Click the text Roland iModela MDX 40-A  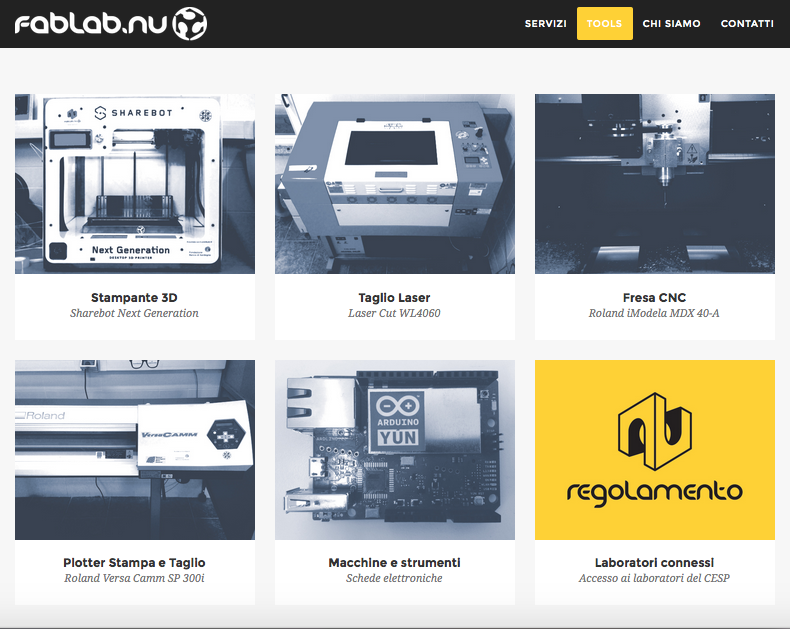[x=654, y=313]
